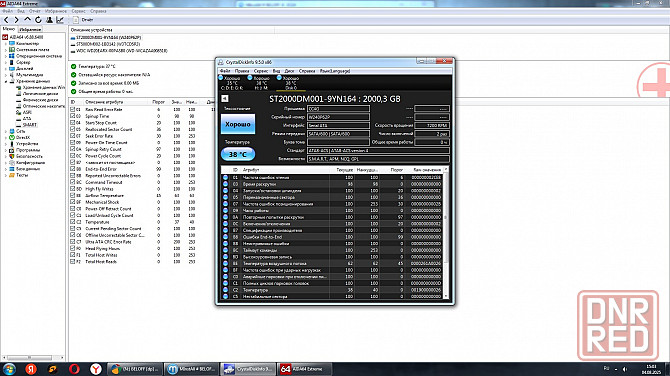670x376 pixels.
Task: Click the user profile toolbar icon
Action: click(49, 20)
